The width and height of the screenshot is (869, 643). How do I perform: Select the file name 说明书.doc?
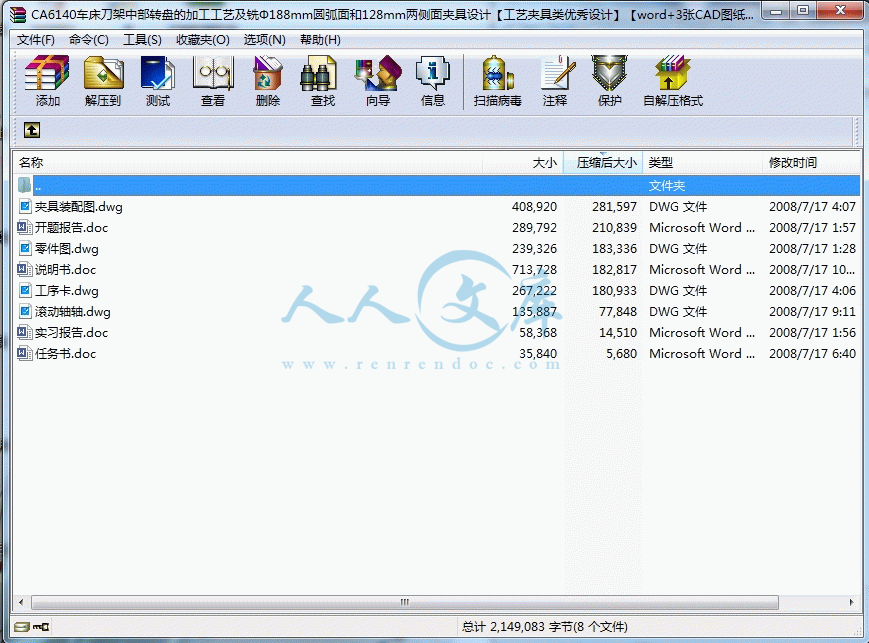(65, 270)
